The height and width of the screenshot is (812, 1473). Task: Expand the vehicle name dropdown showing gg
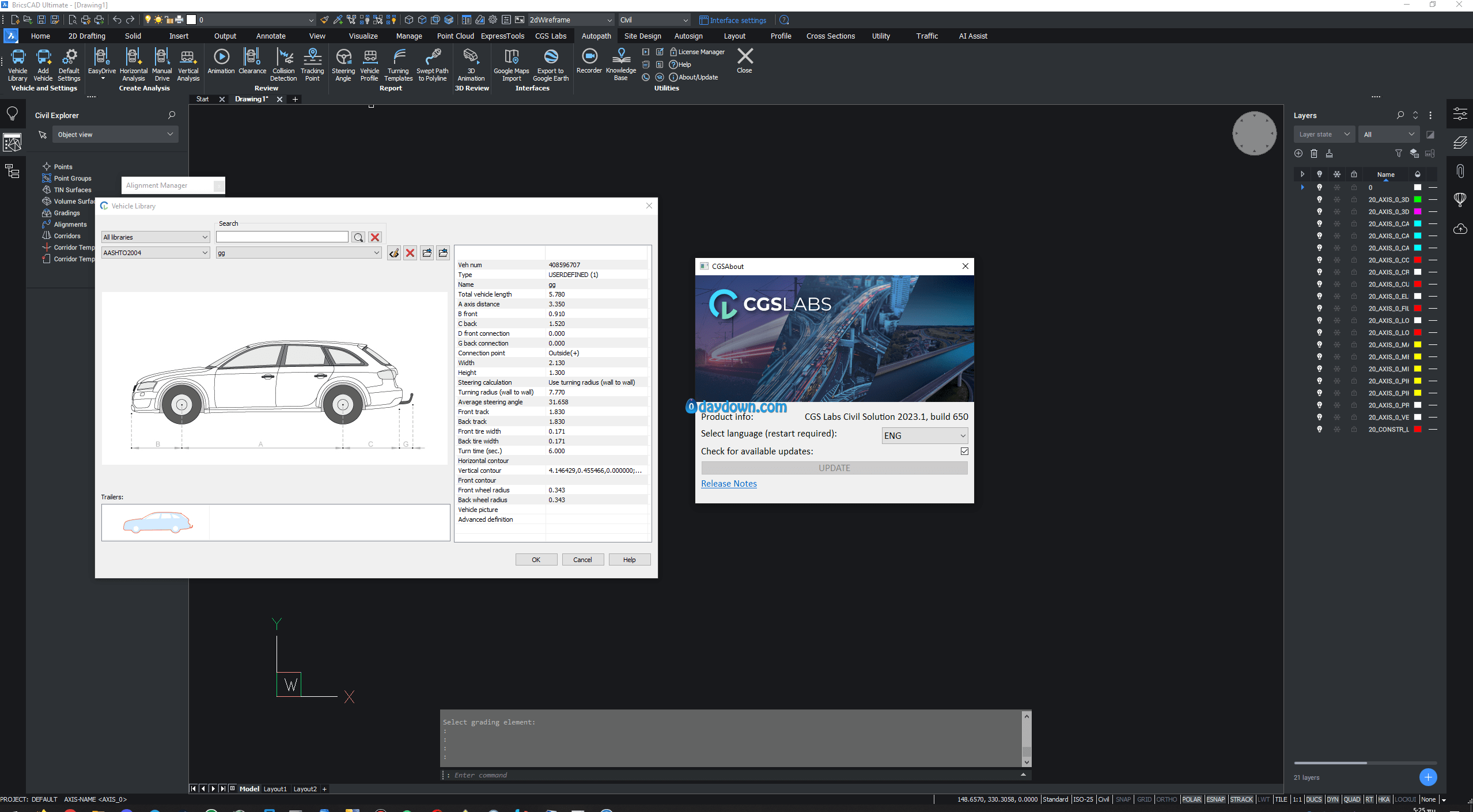[x=298, y=253]
